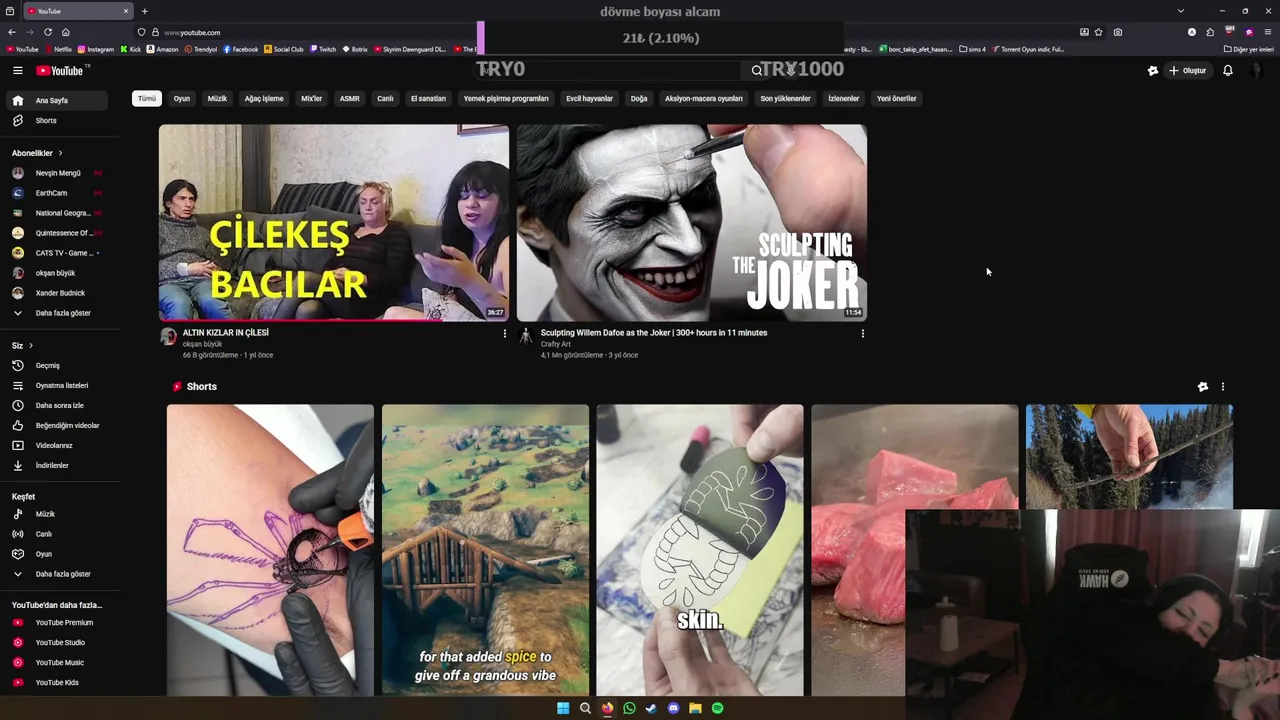
Task: Open YouTube Premium link
Action: 56,623
